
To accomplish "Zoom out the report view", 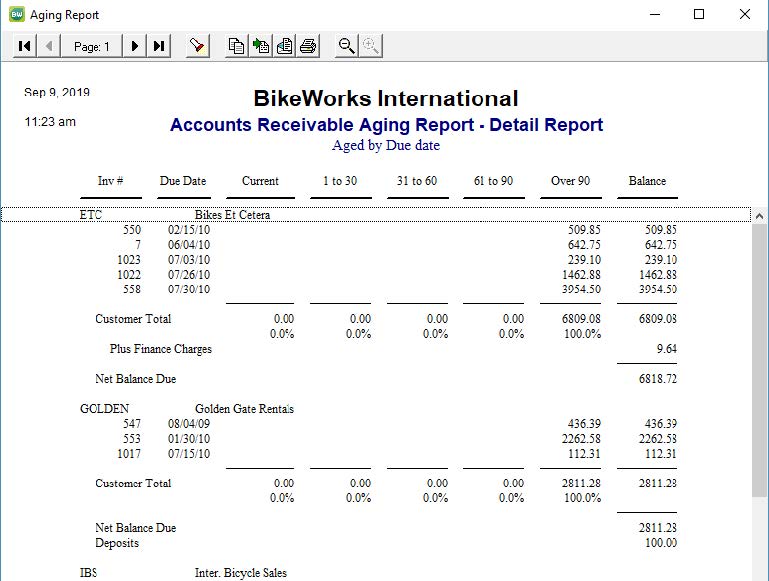I will pyautogui.click(x=347, y=46).
